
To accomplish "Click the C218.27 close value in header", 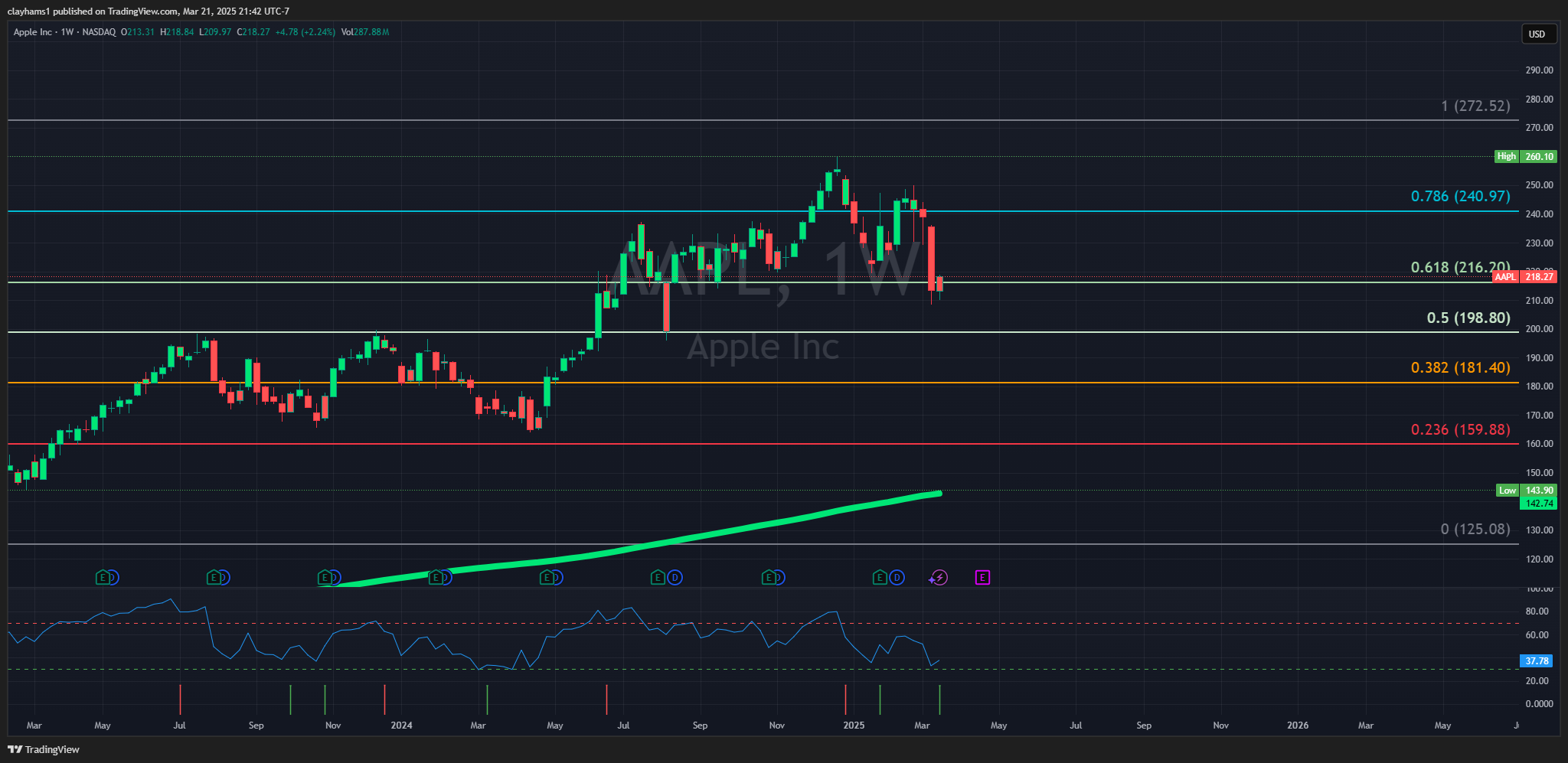I will tap(253, 32).
